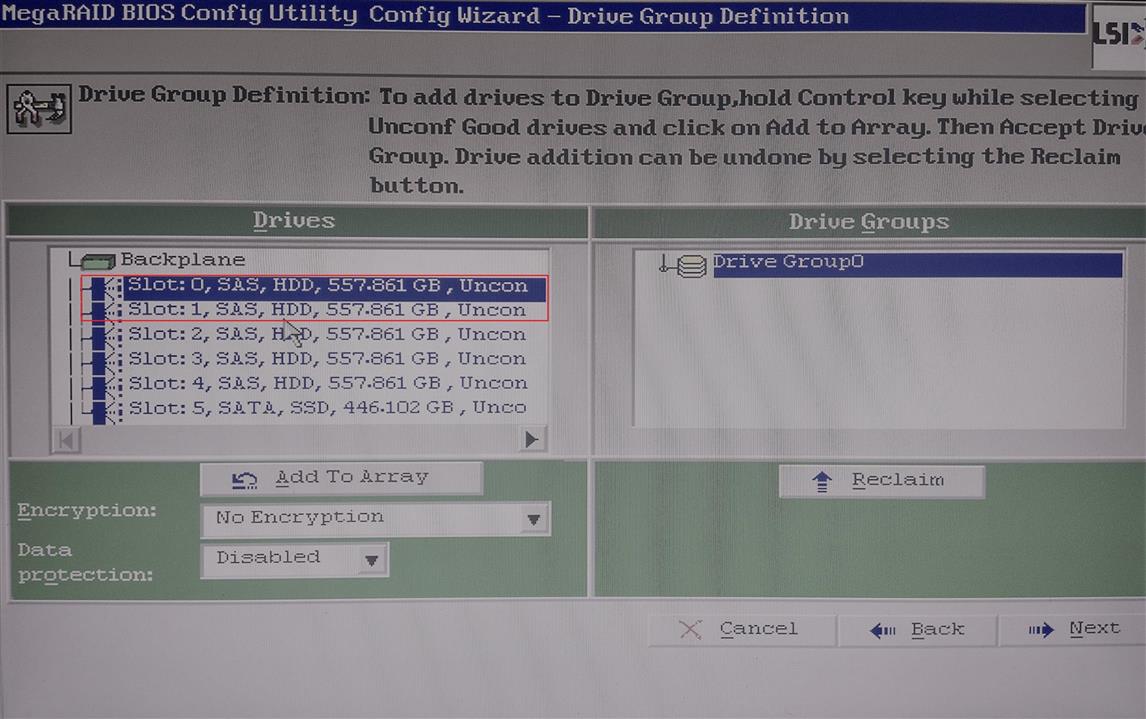Image resolution: width=1146 pixels, height=719 pixels.
Task: Click the Cancel button
Action: (x=741, y=629)
